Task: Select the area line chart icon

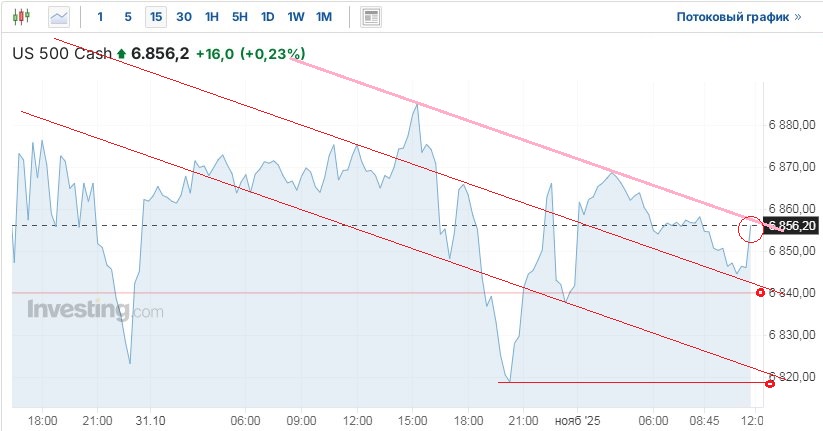Action: click(x=60, y=17)
